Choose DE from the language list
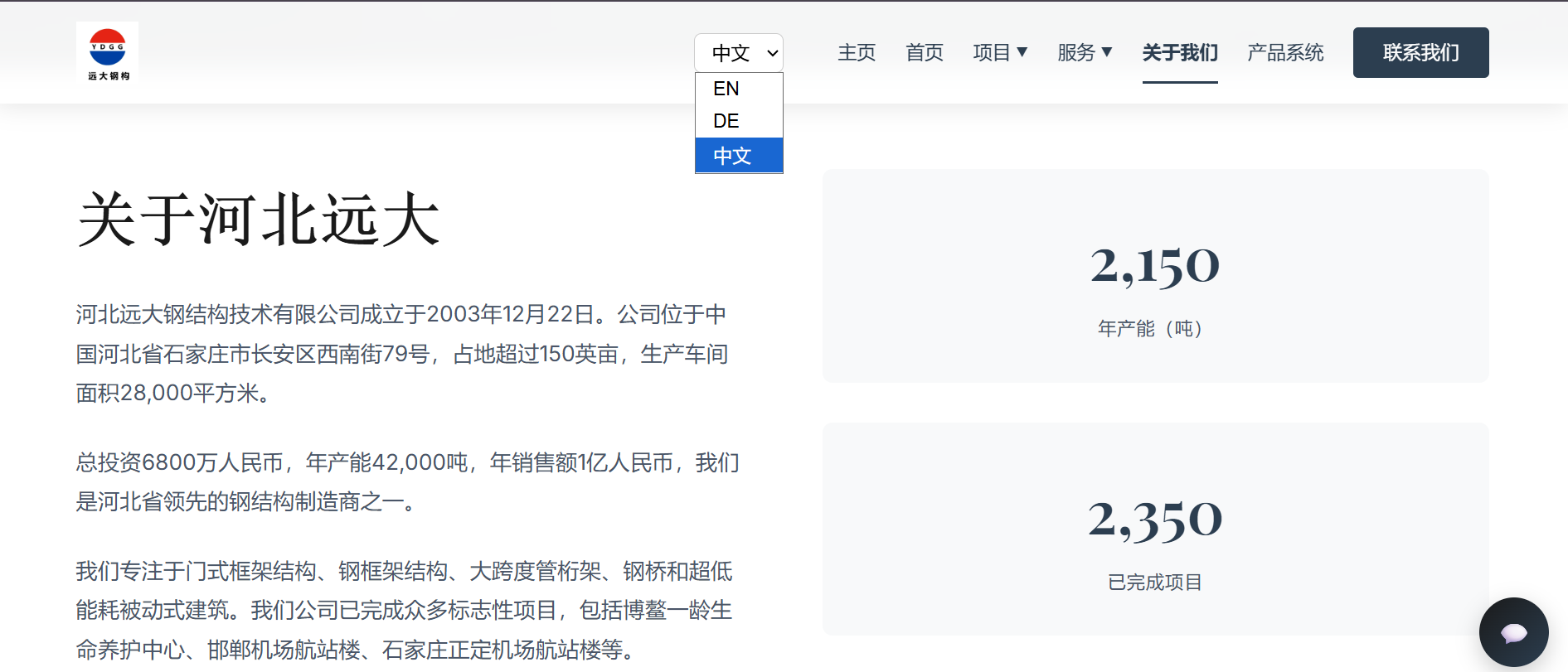The width and height of the screenshot is (1568, 672). click(739, 121)
